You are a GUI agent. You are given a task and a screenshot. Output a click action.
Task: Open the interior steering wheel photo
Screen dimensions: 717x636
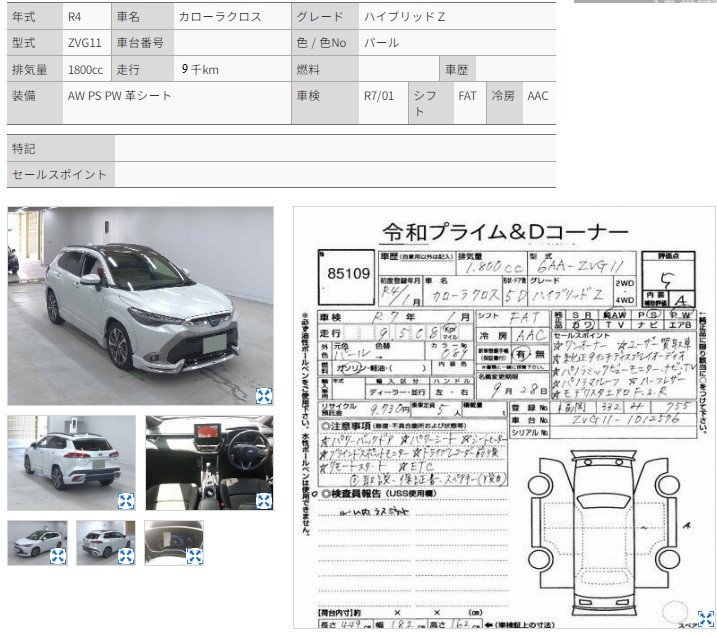(209, 463)
